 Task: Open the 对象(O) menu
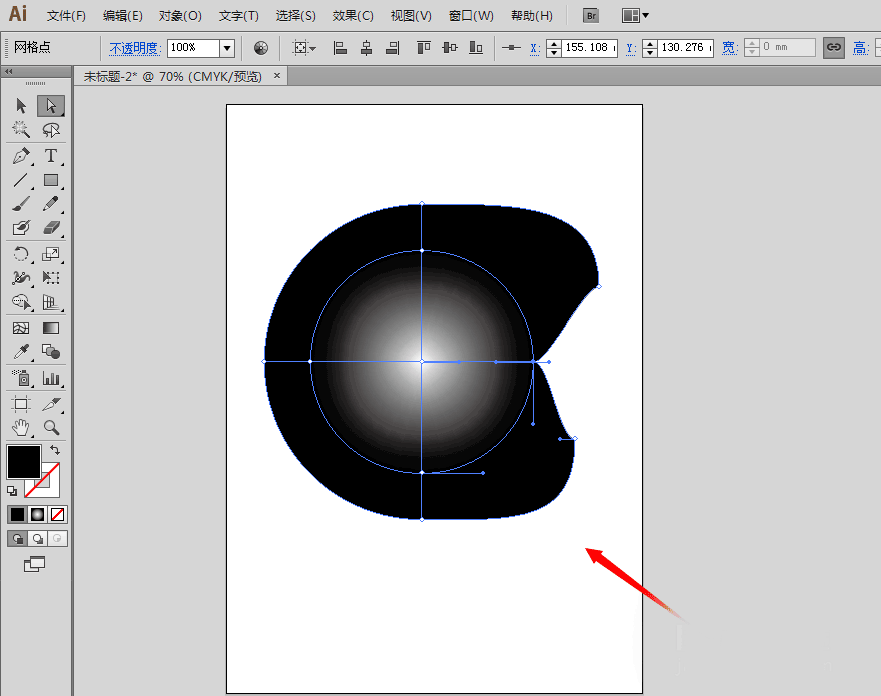[x=180, y=16]
